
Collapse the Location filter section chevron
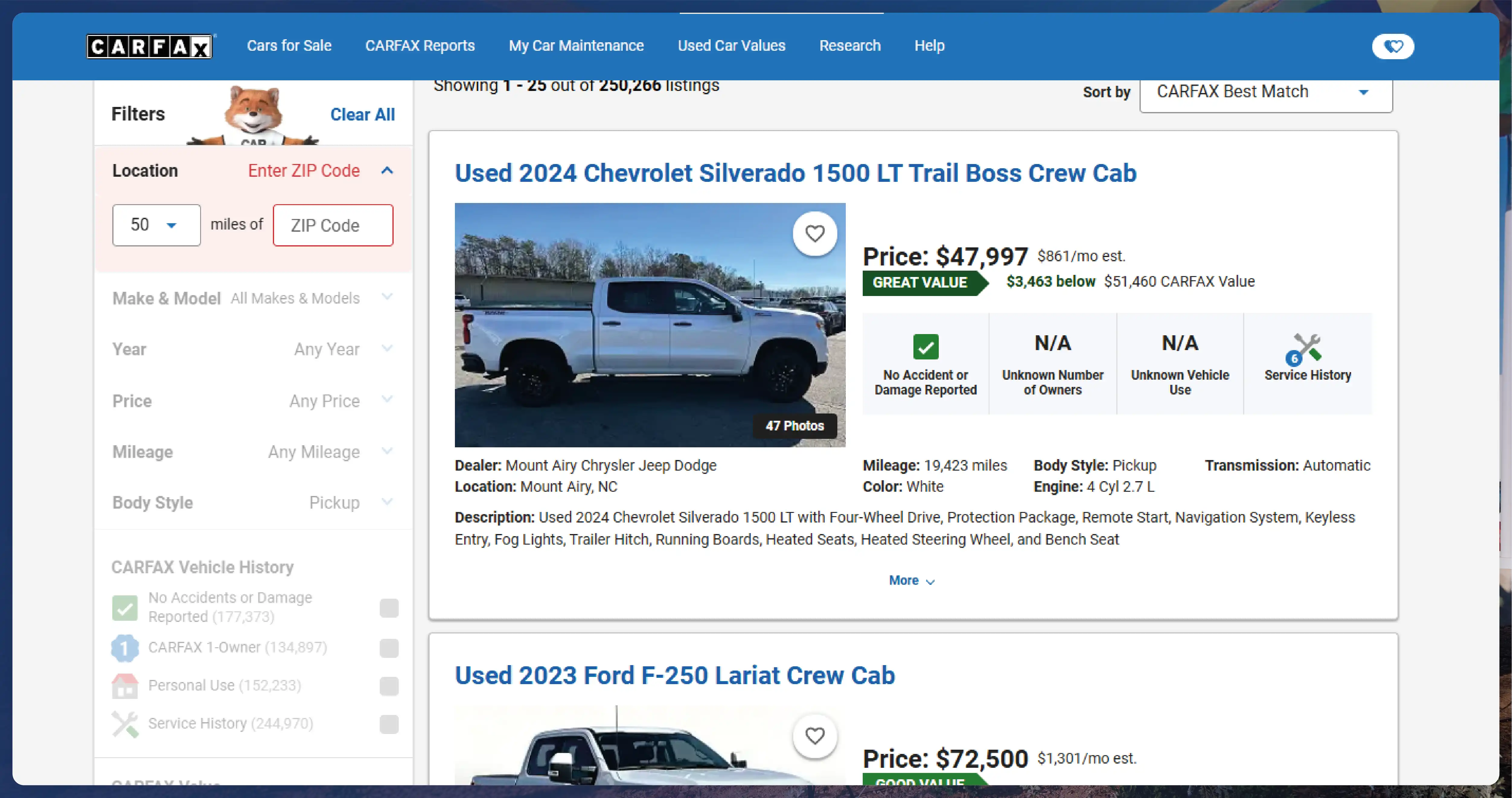pos(387,171)
